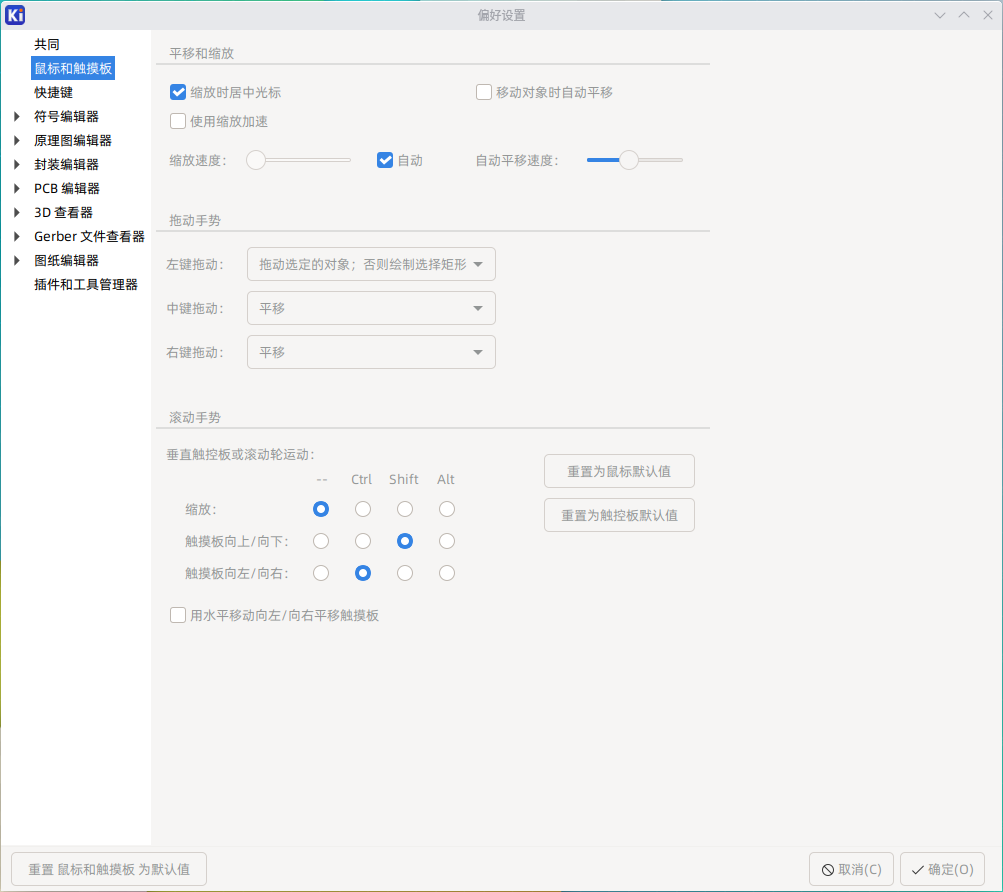Switch to the 快捷键 page

pos(52,92)
